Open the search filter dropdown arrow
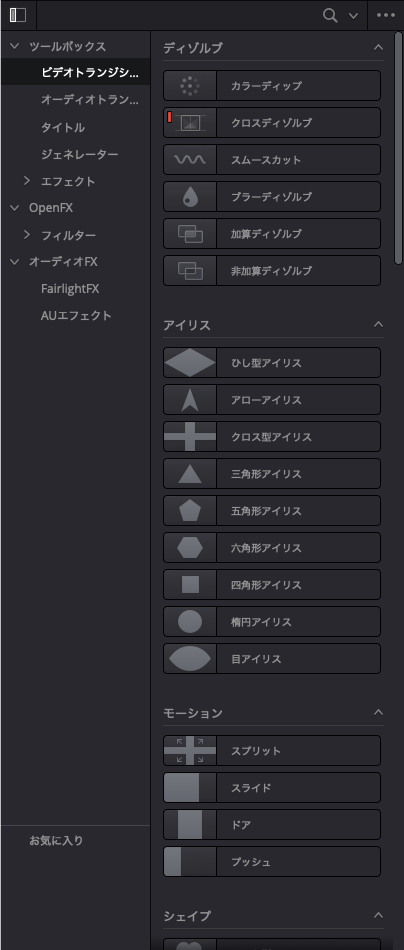Viewport: 404px width, 950px height. pos(354,16)
